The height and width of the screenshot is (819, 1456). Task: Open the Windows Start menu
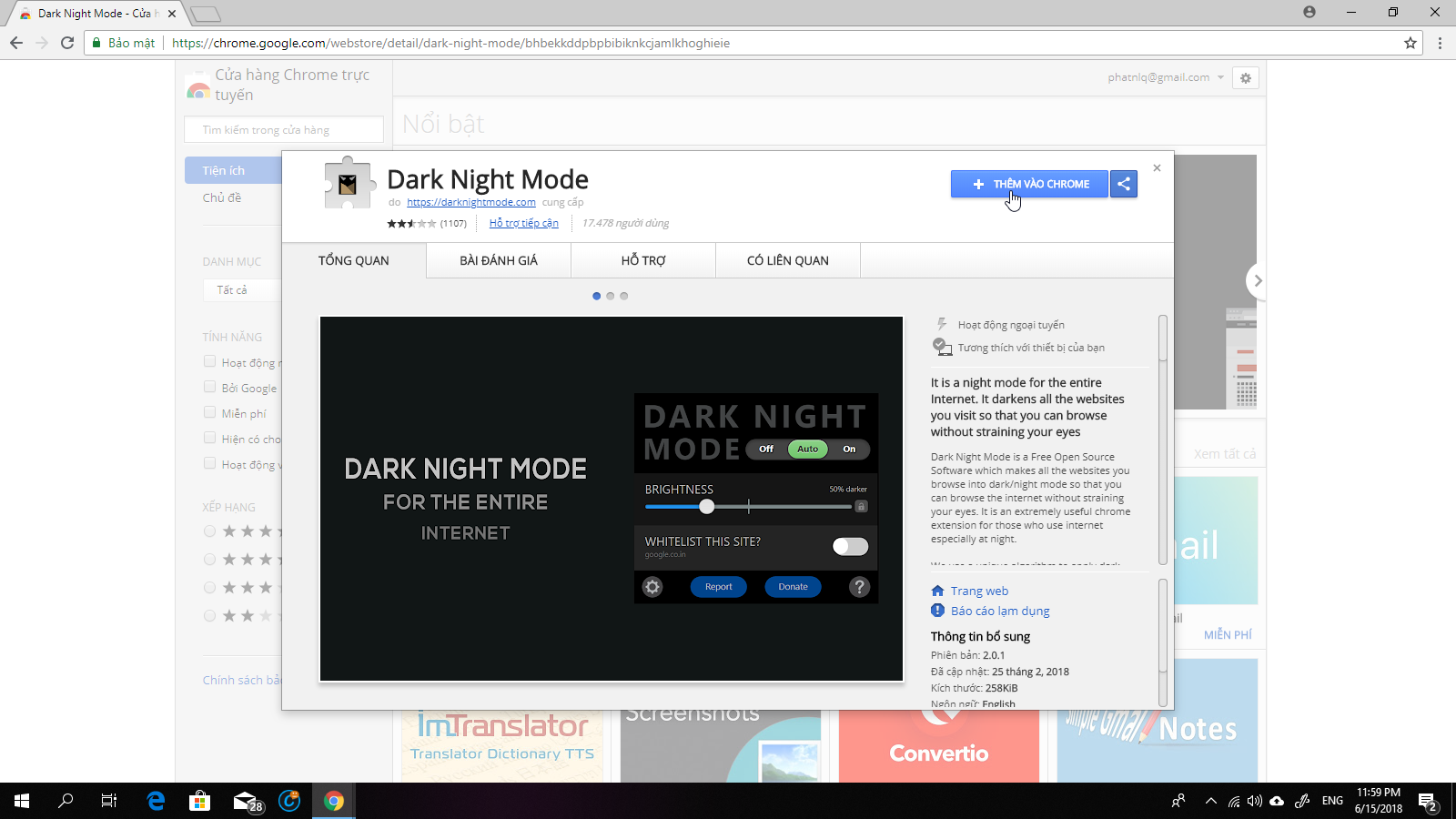pos(22,801)
